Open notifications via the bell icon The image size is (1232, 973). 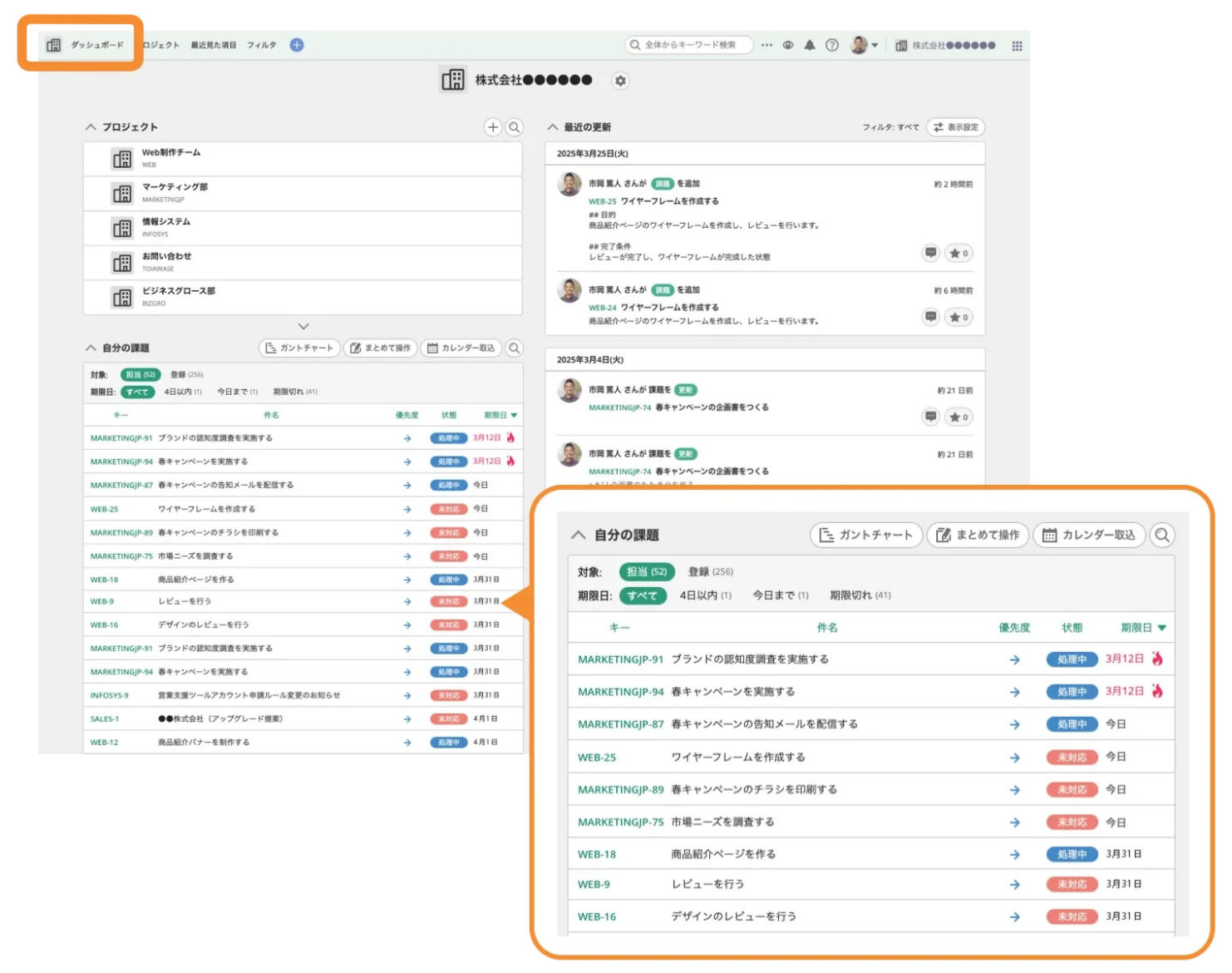[810, 45]
